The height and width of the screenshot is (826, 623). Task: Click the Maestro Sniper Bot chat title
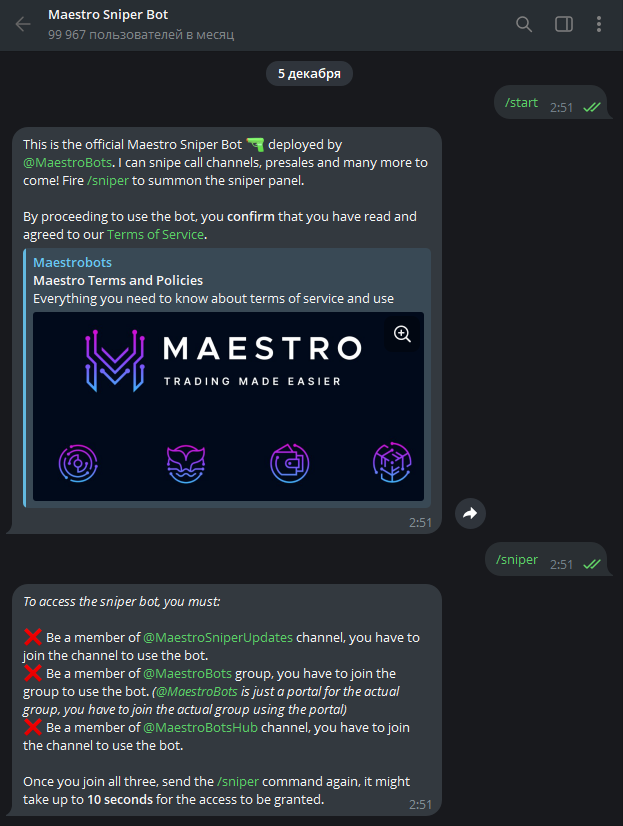point(108,15)
